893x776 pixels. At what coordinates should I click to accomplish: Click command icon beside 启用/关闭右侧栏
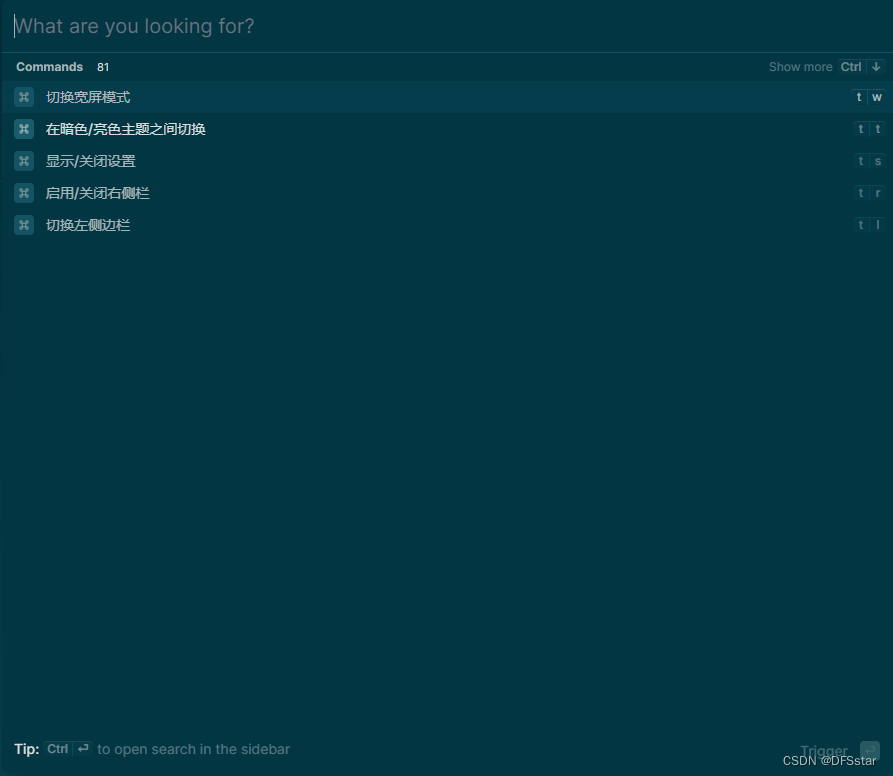(24, 193)
